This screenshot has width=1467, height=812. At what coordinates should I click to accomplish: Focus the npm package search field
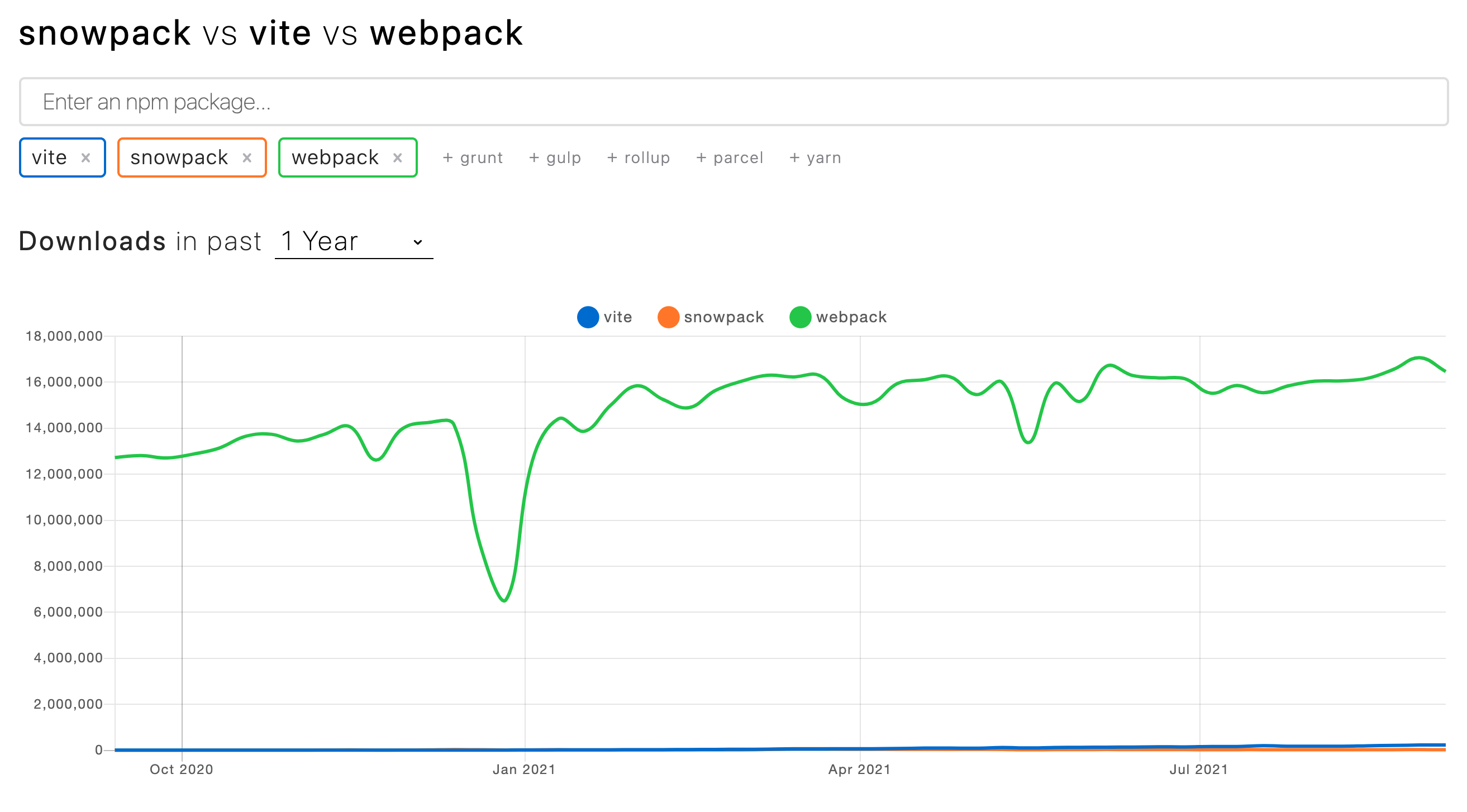[733, 102]
